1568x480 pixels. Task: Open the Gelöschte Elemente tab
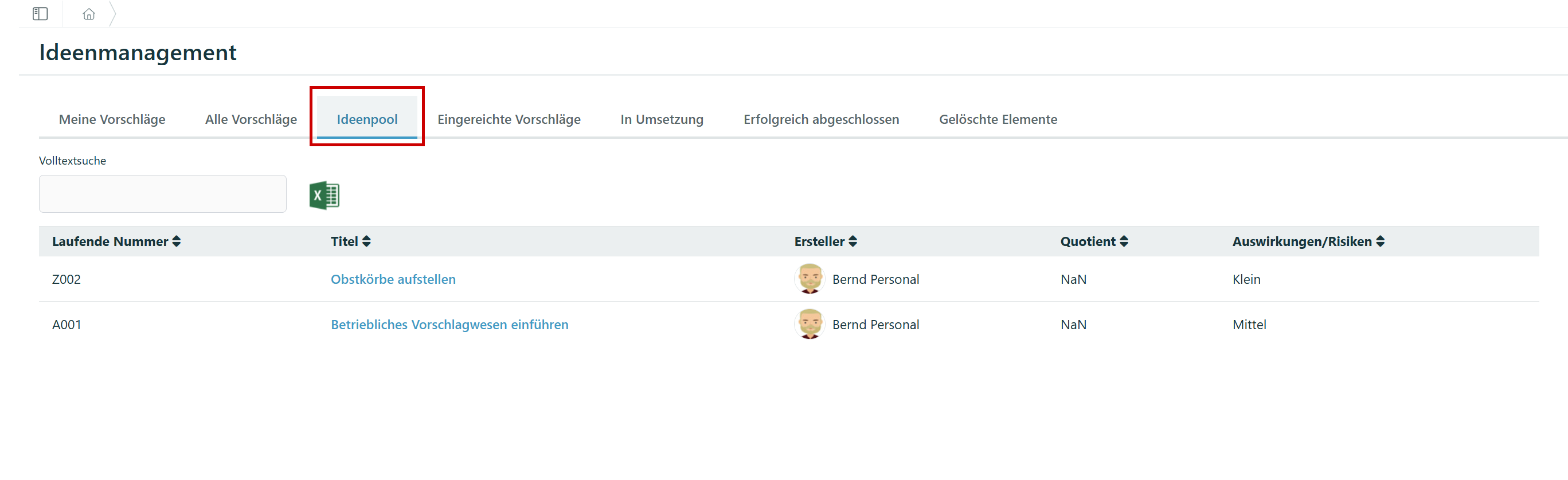[998, 119]
